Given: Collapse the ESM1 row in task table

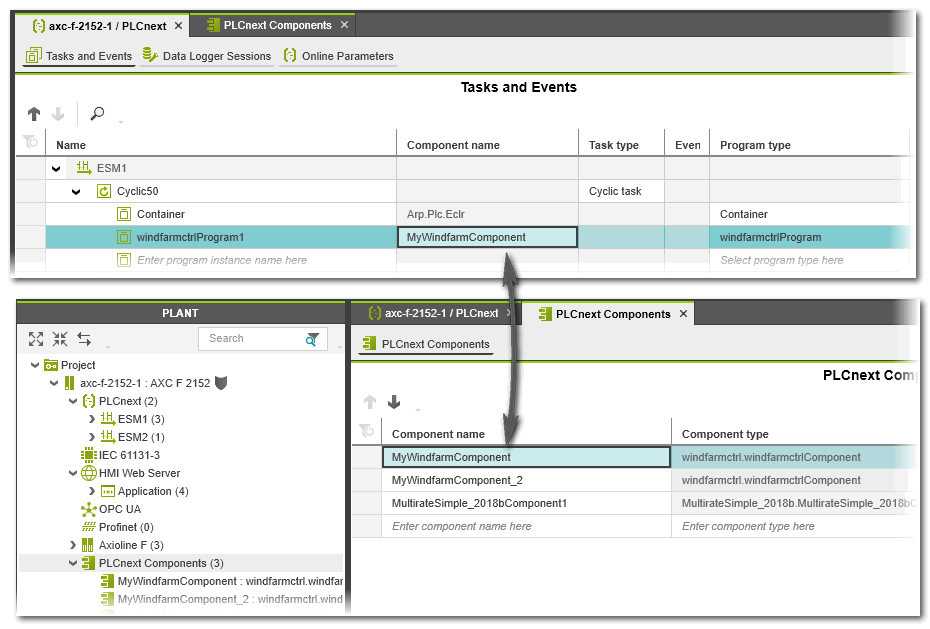Looking at the screenshot, I should tap(56, 168).
